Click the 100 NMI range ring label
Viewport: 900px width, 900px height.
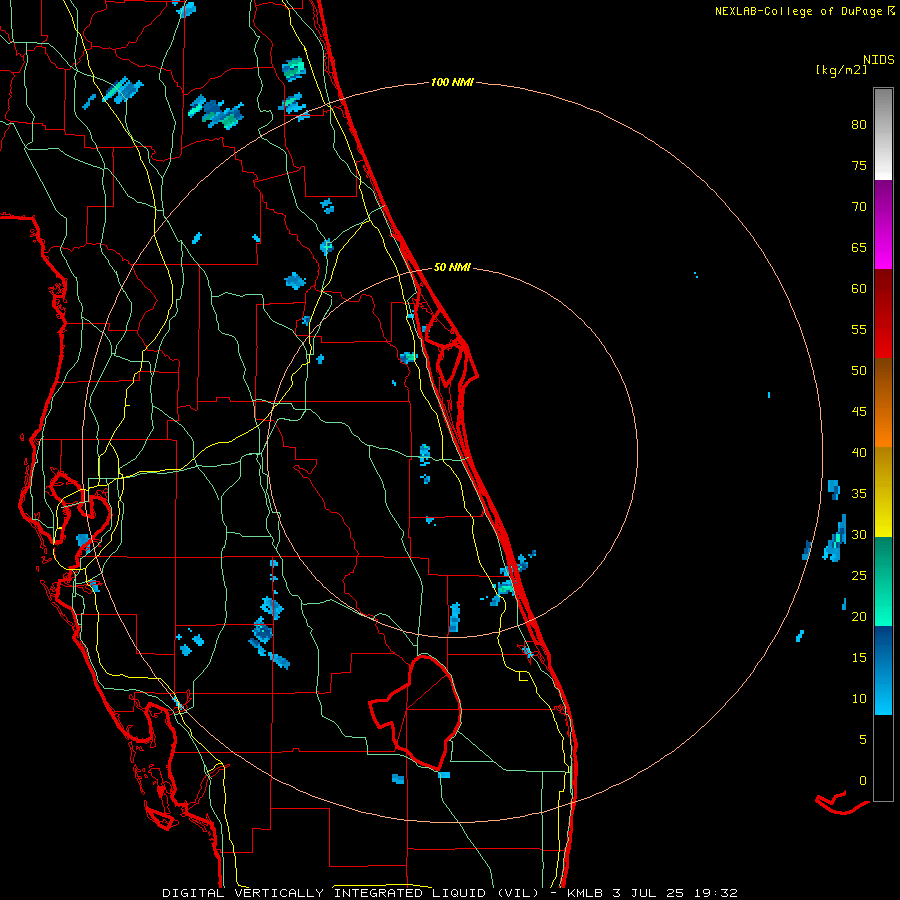coord(452,83)
